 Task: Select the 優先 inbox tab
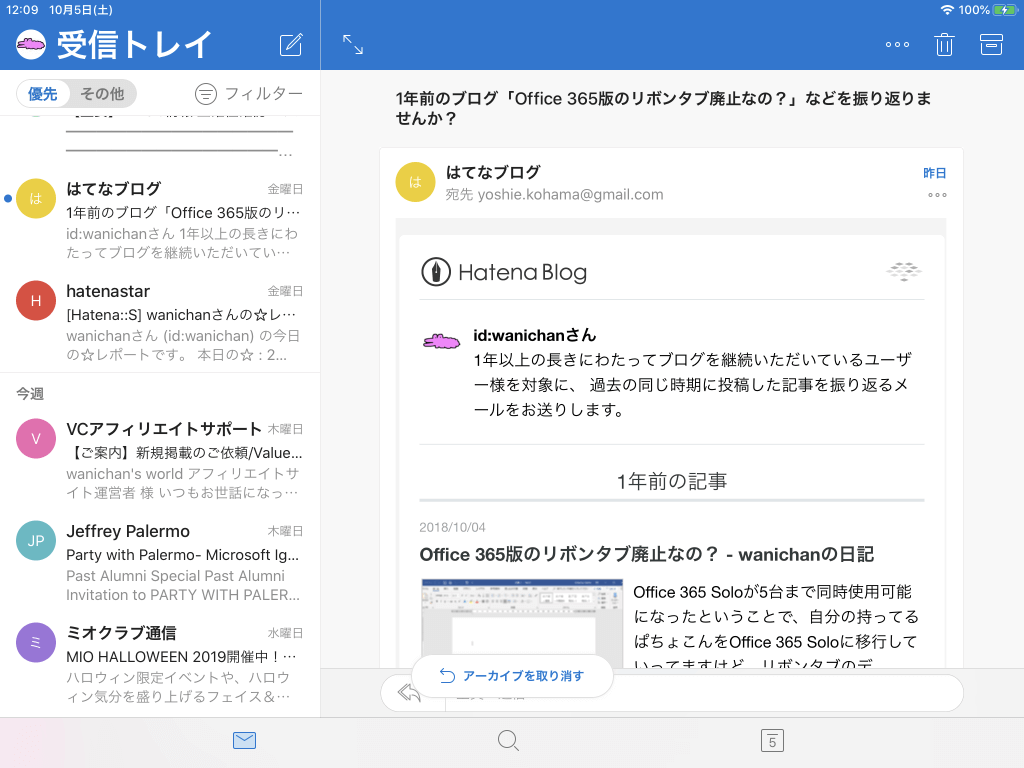42,94
